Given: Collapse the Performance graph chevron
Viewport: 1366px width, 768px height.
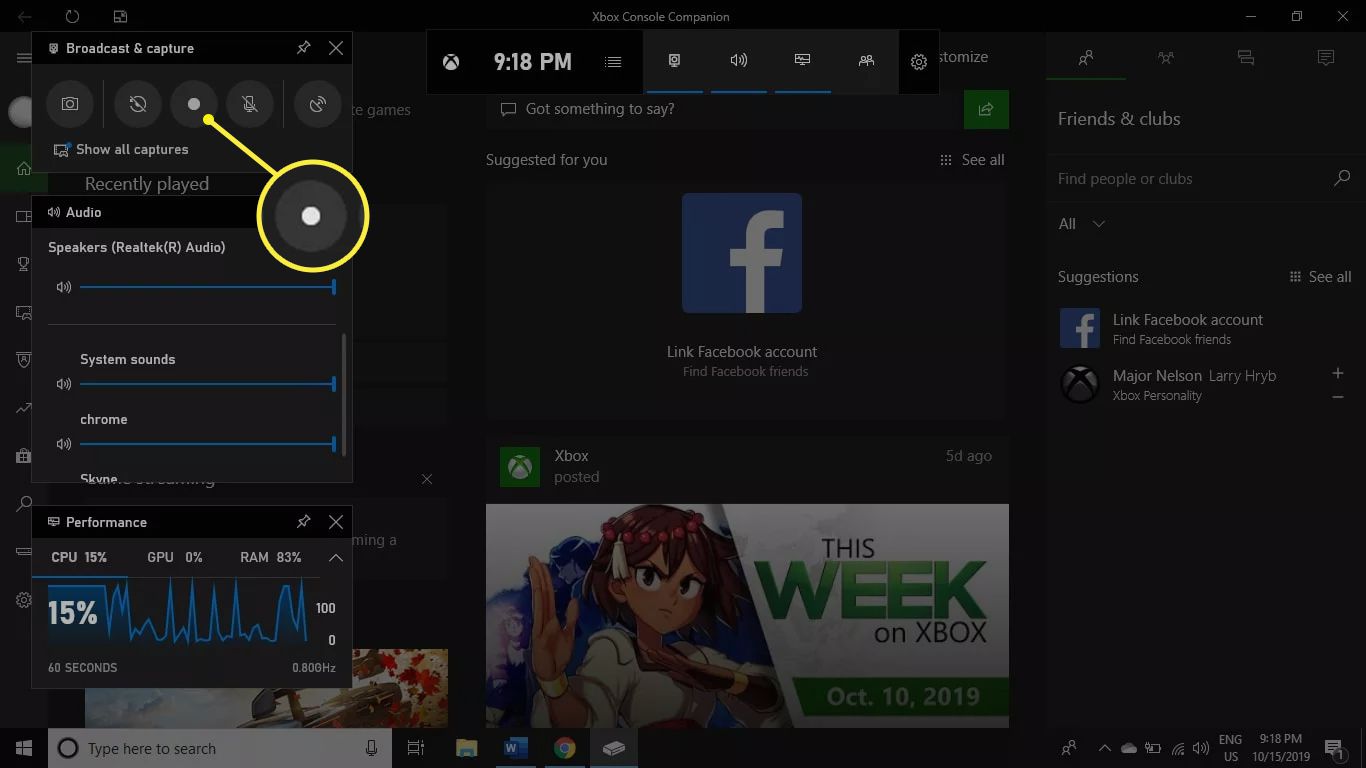Looking at the screenshot, I should (x=336, y=557).
